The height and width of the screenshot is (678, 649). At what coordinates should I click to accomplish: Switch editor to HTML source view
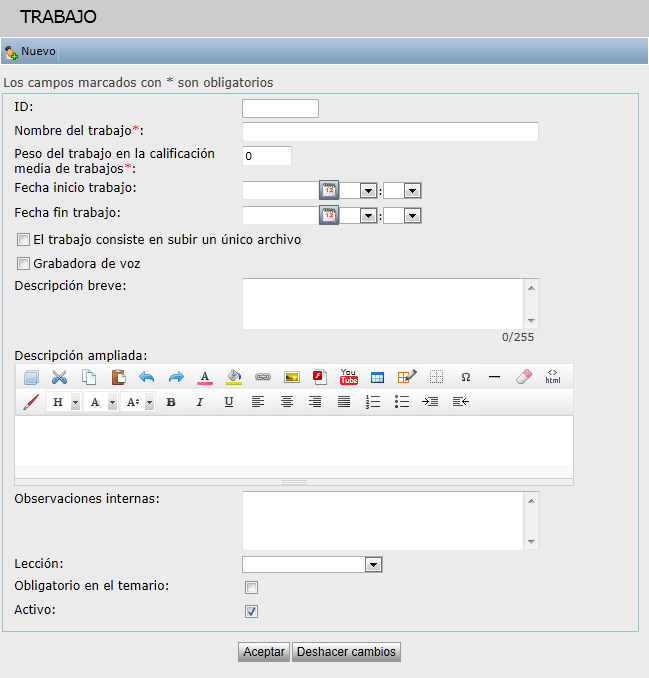point(553,377)
